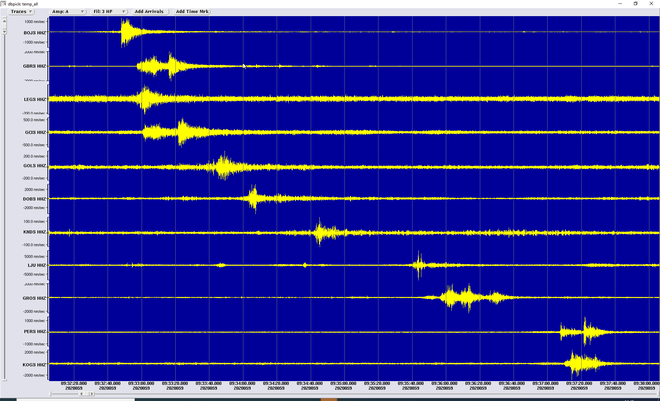Image resolution: width=660 pixels, height=401 pixels.
Task: Click the 200.0 nm/sec upper scale label on GOLS
Action: click(x=34, y=156)
